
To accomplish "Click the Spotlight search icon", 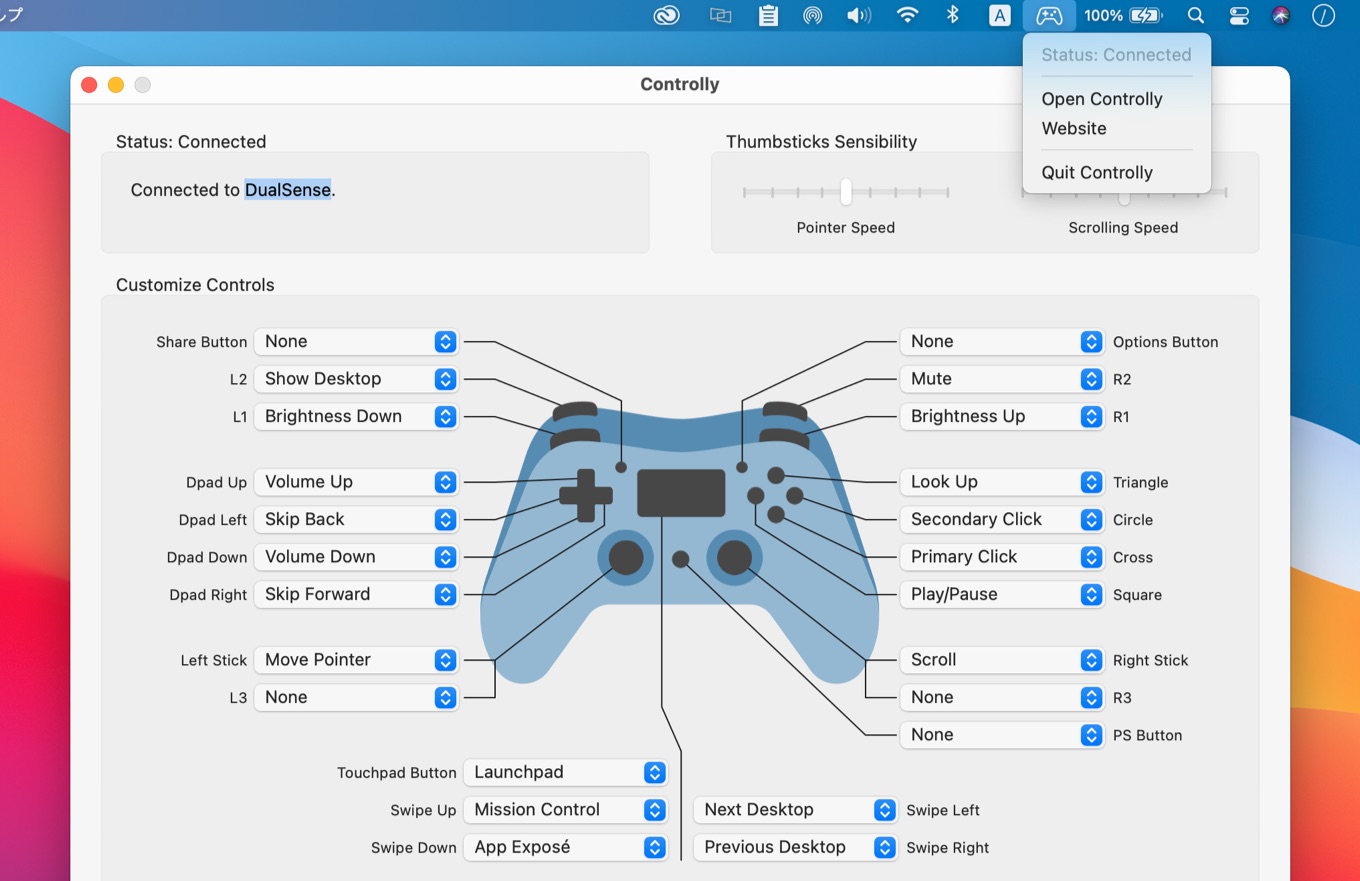I will tap(1194, 15).
